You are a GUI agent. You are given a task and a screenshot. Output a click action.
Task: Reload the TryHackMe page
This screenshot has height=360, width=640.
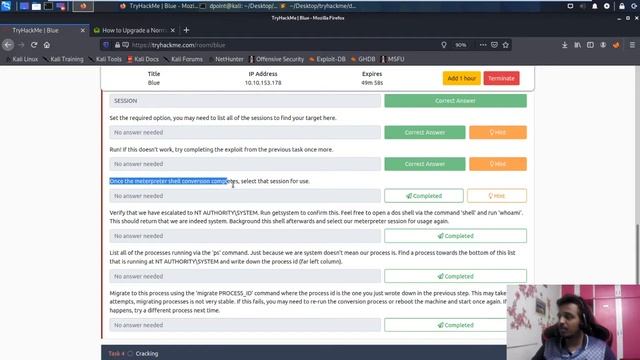pos(34,45)
